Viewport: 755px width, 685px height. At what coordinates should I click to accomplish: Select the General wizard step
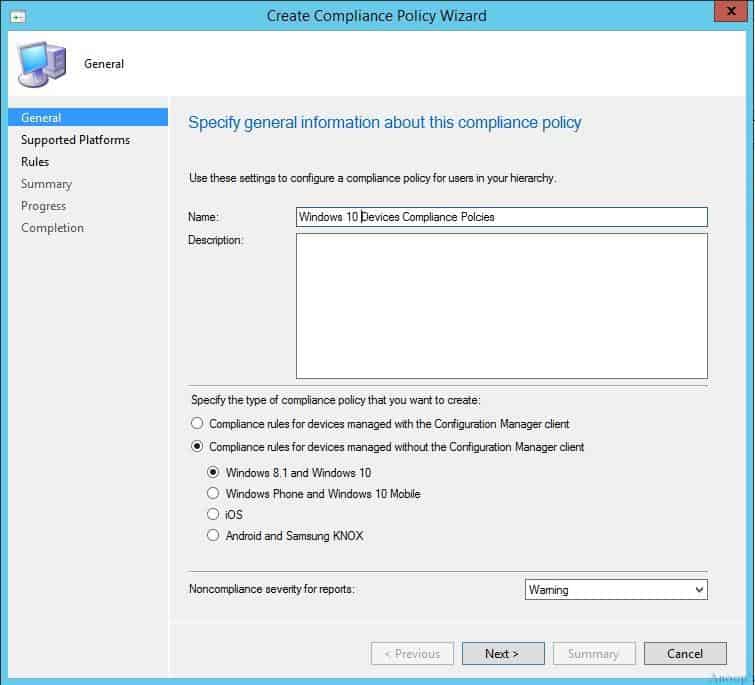pos(88,117)
